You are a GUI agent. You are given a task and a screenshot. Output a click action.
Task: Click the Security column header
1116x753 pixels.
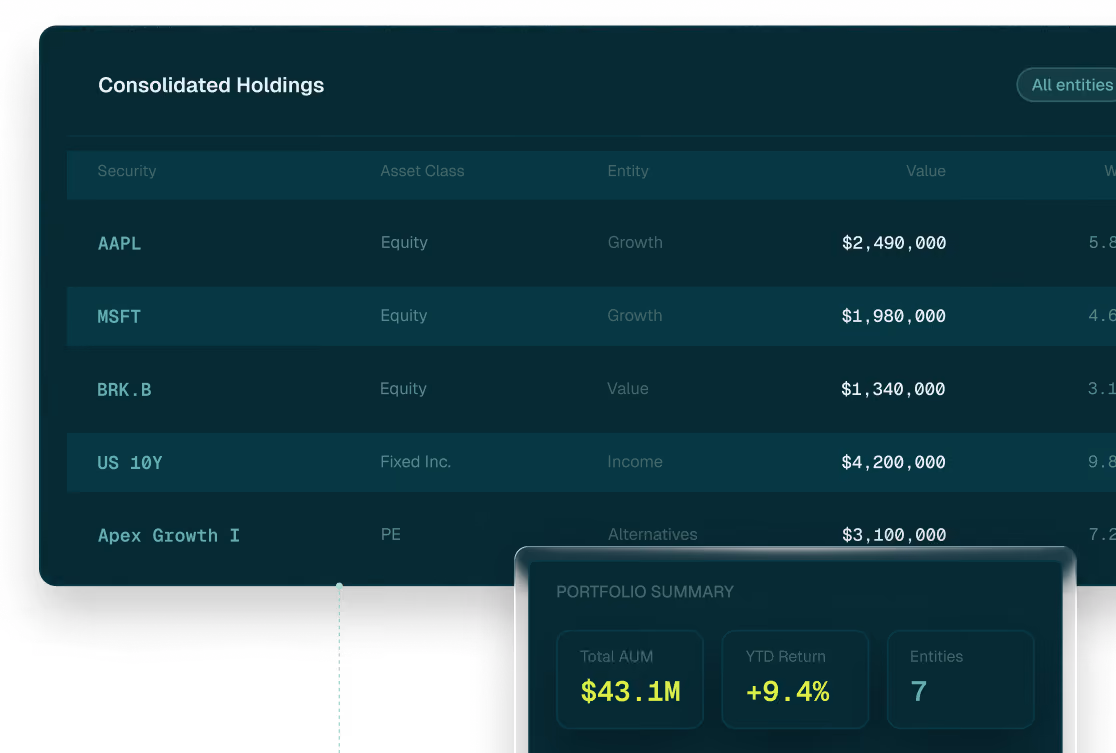coord(127,171)
